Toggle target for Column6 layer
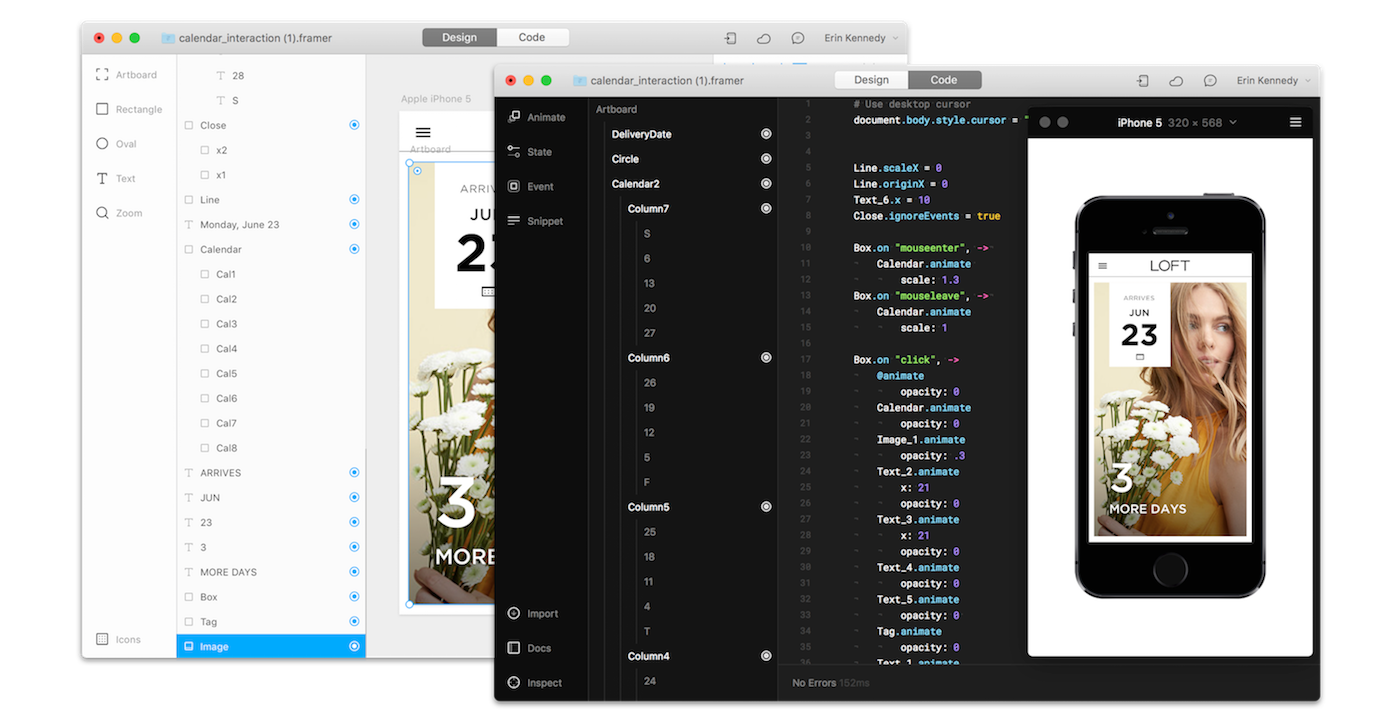This screenshot has width=1400, height=722. pos(766,357)
